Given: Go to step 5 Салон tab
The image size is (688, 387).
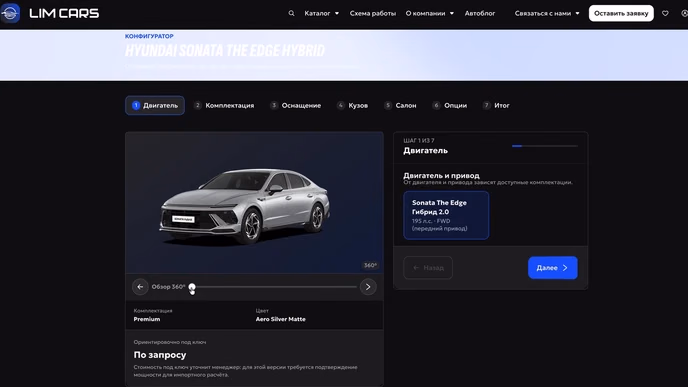Looking at the screenshot, I should (400, 105).
